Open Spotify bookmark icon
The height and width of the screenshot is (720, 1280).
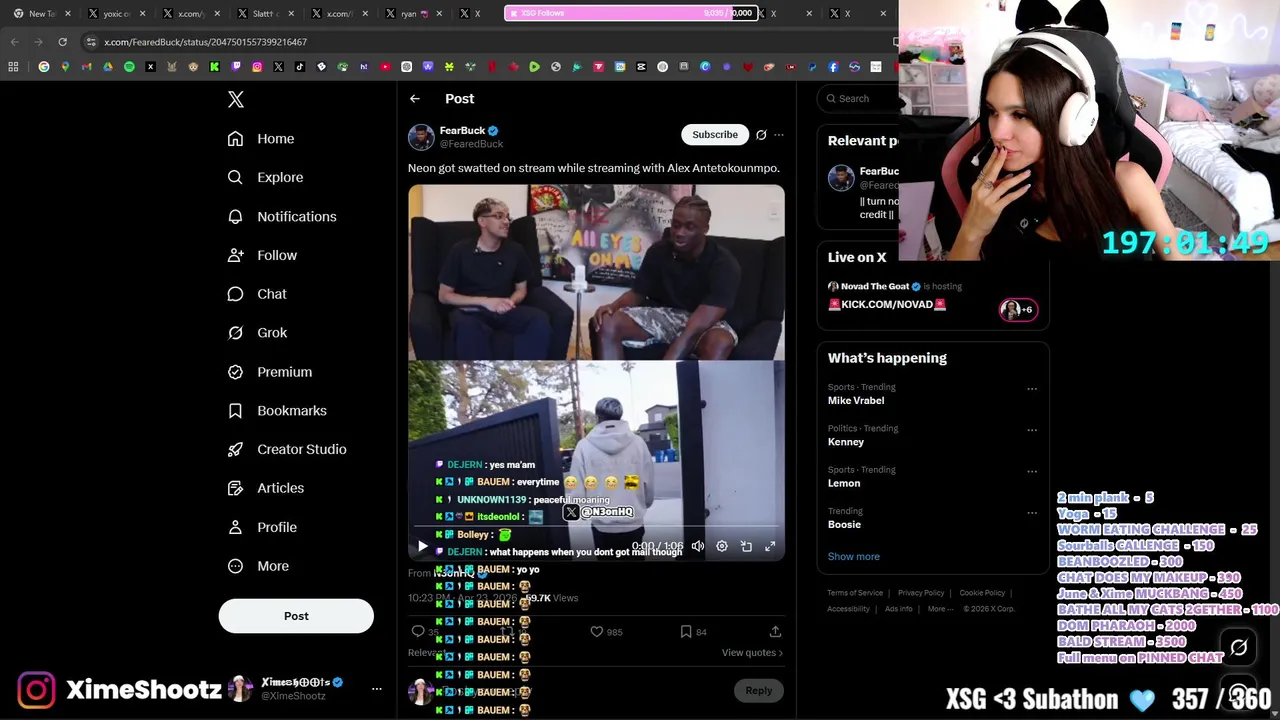click(129, 67)
